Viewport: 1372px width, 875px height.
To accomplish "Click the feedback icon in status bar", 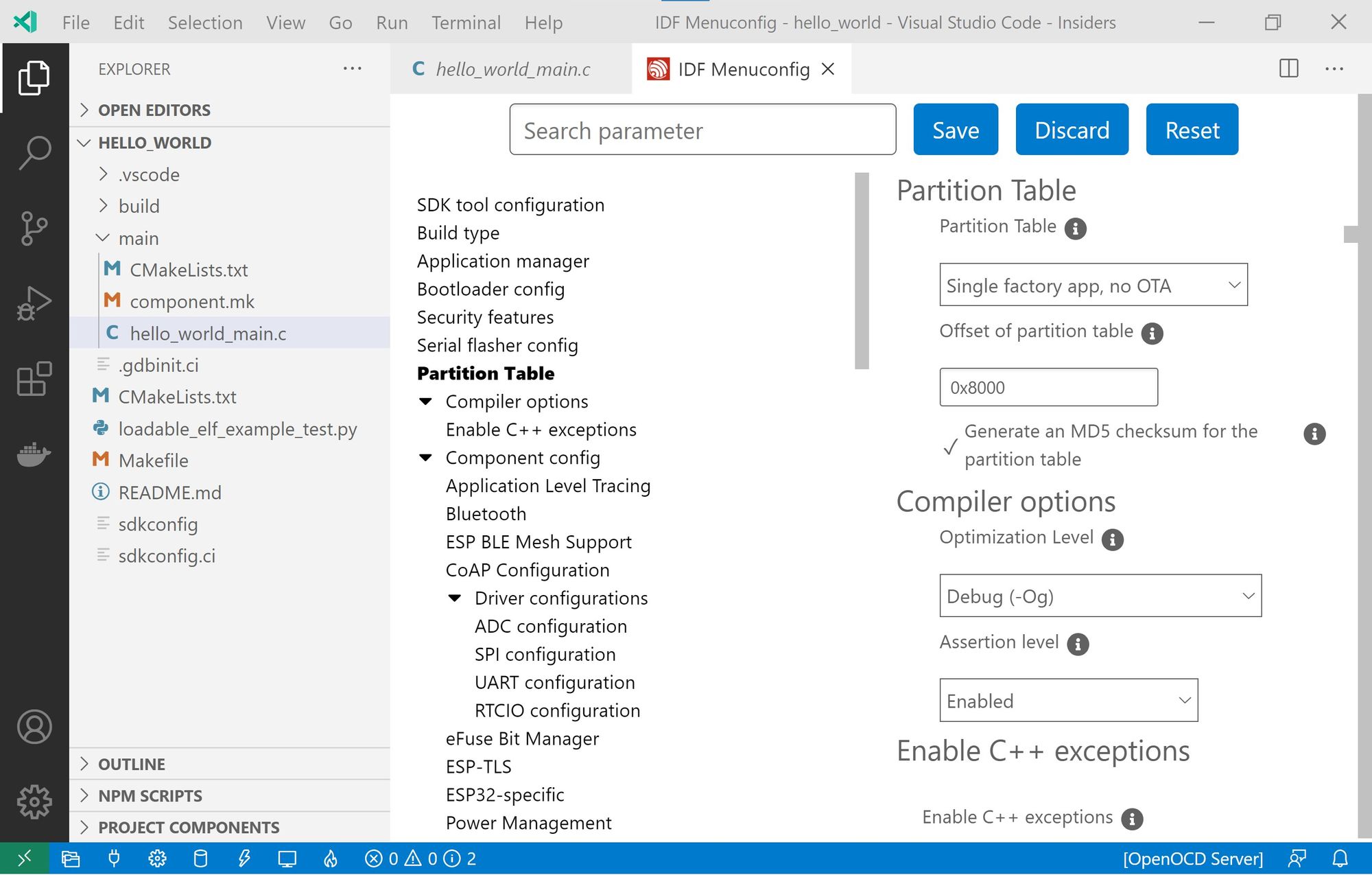I will coord(1297,859).
